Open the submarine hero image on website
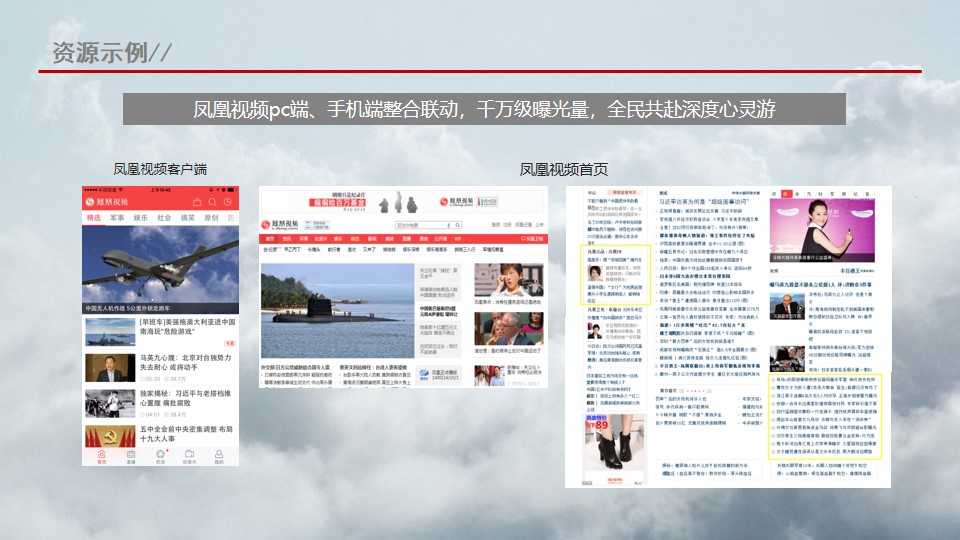This screenshot has width=960, height=540. (x=337, y=310)
